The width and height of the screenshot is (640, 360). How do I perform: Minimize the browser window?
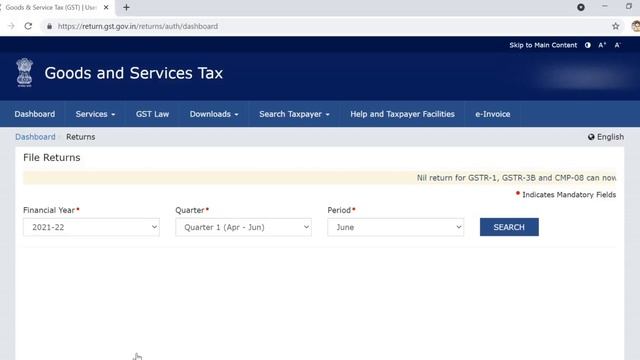(x=604, y=7)
